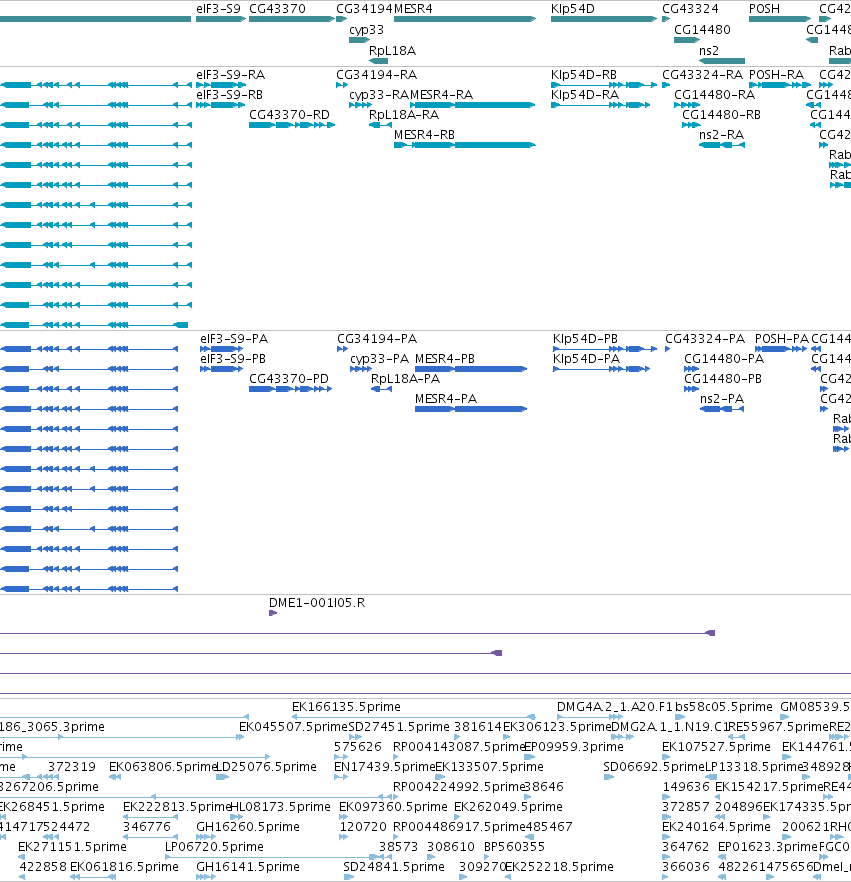Click the DME1-001I05.R feature label
851x882 pixels.
(x=317, y=603)
